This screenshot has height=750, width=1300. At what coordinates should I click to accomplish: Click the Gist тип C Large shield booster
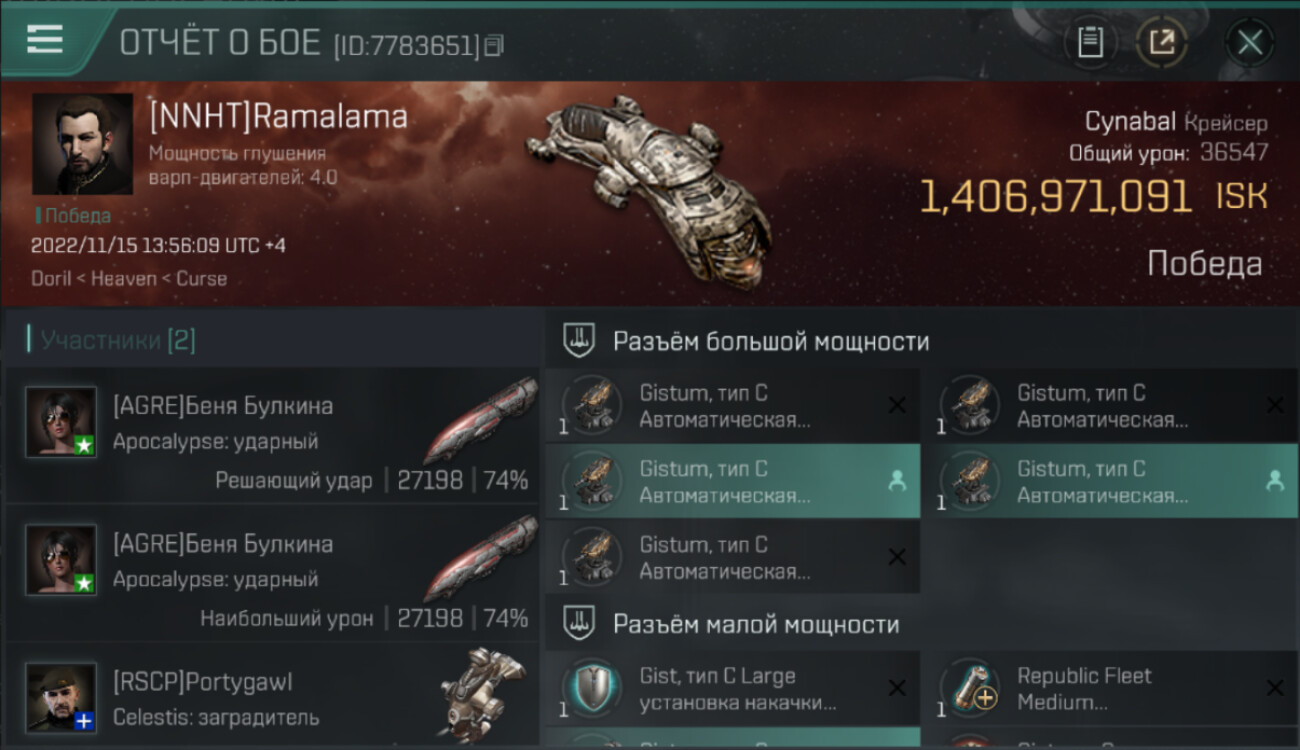pos(733,688)
